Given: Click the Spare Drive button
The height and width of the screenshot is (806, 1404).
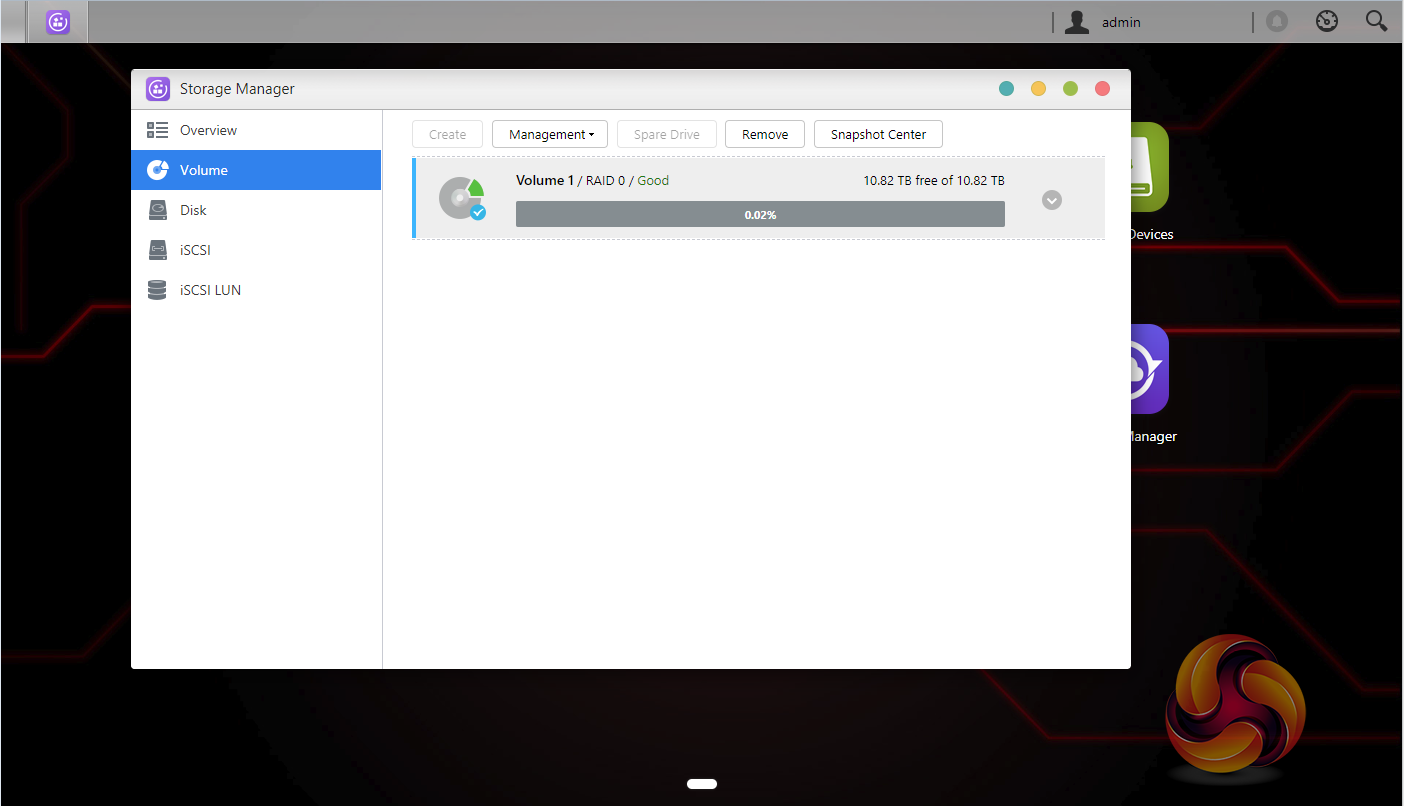Looking at the screenshot, I should (x=667, y=134).
